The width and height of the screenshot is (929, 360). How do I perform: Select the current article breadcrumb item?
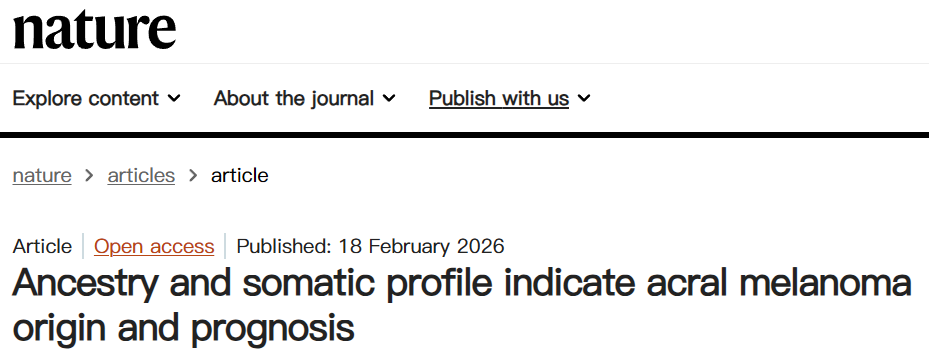click(x=240, y=175)
